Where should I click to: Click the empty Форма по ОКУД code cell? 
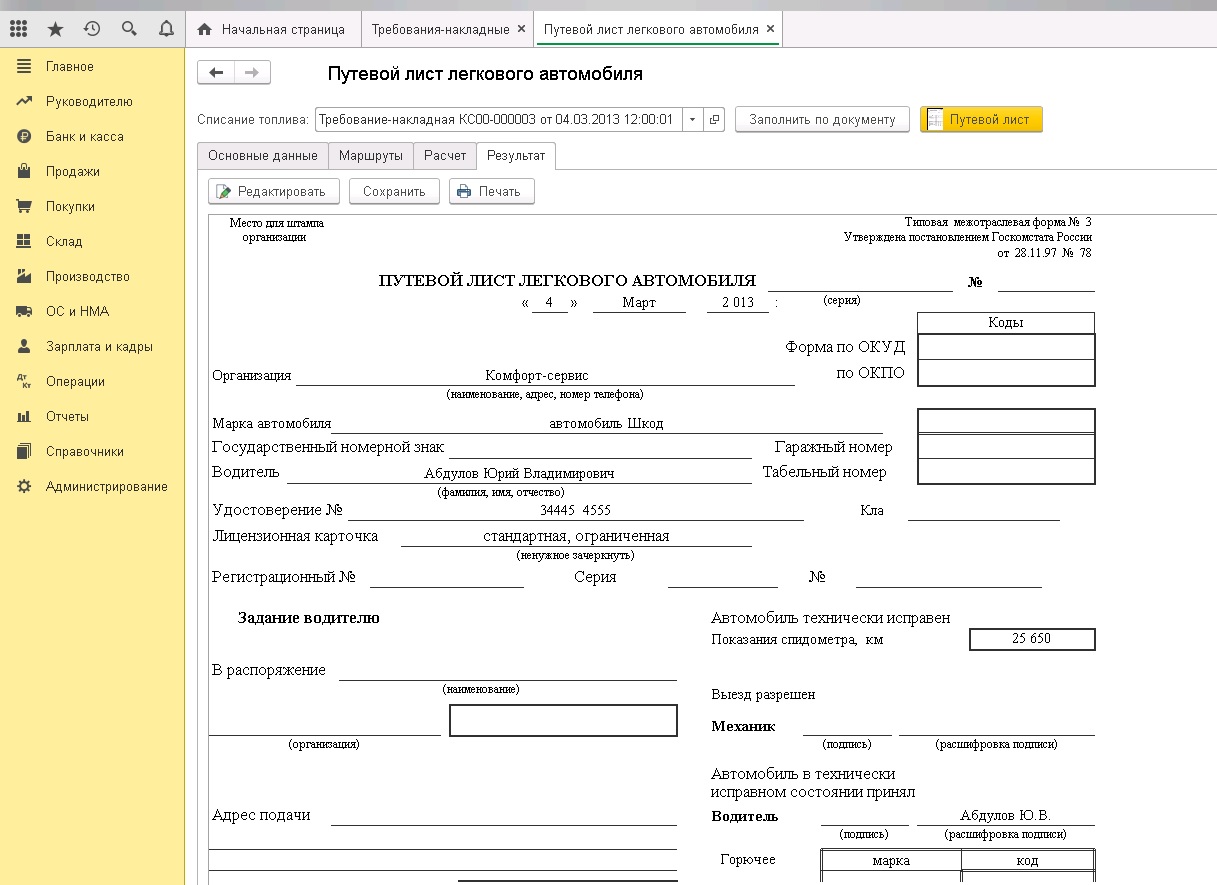coord(1006,347)
